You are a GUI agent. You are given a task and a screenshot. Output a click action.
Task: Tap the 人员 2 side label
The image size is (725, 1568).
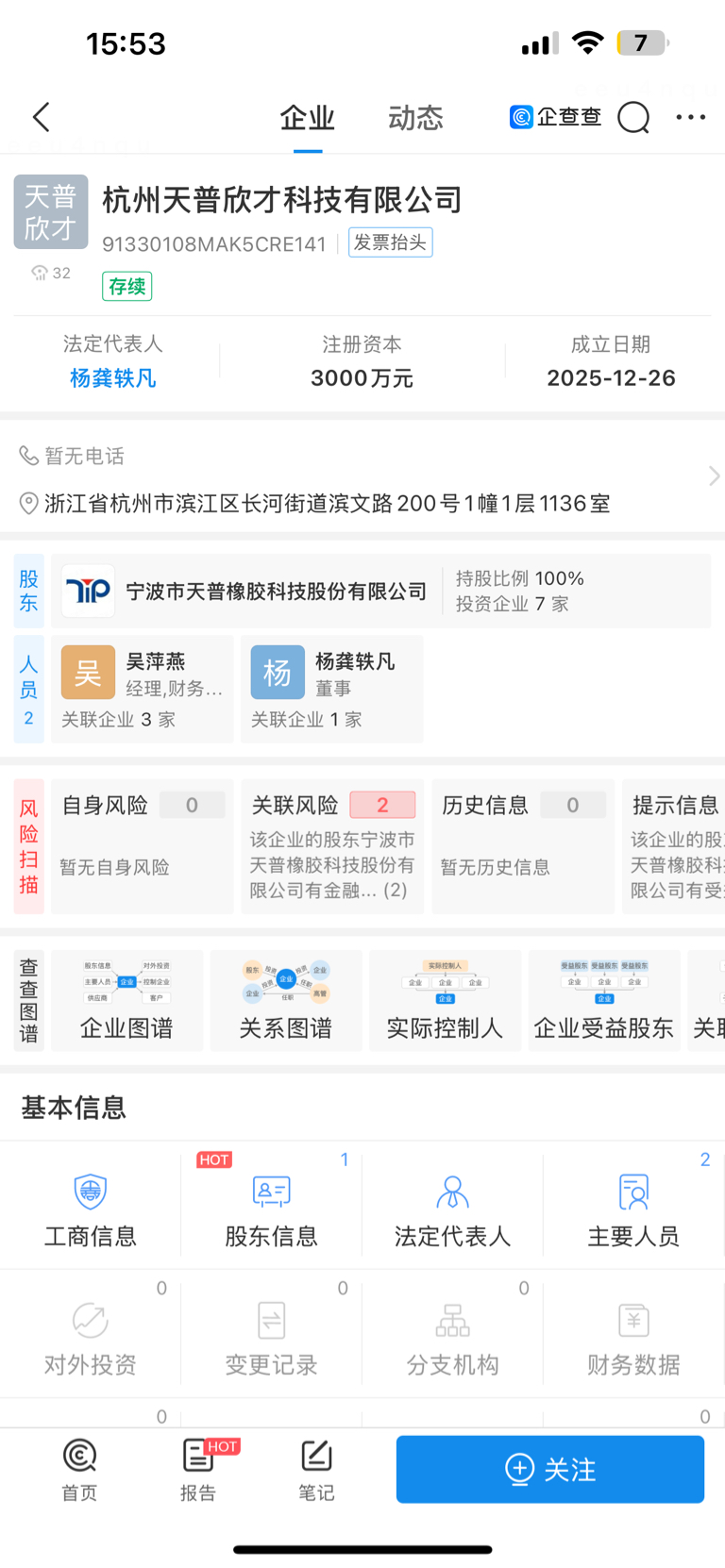29,690
